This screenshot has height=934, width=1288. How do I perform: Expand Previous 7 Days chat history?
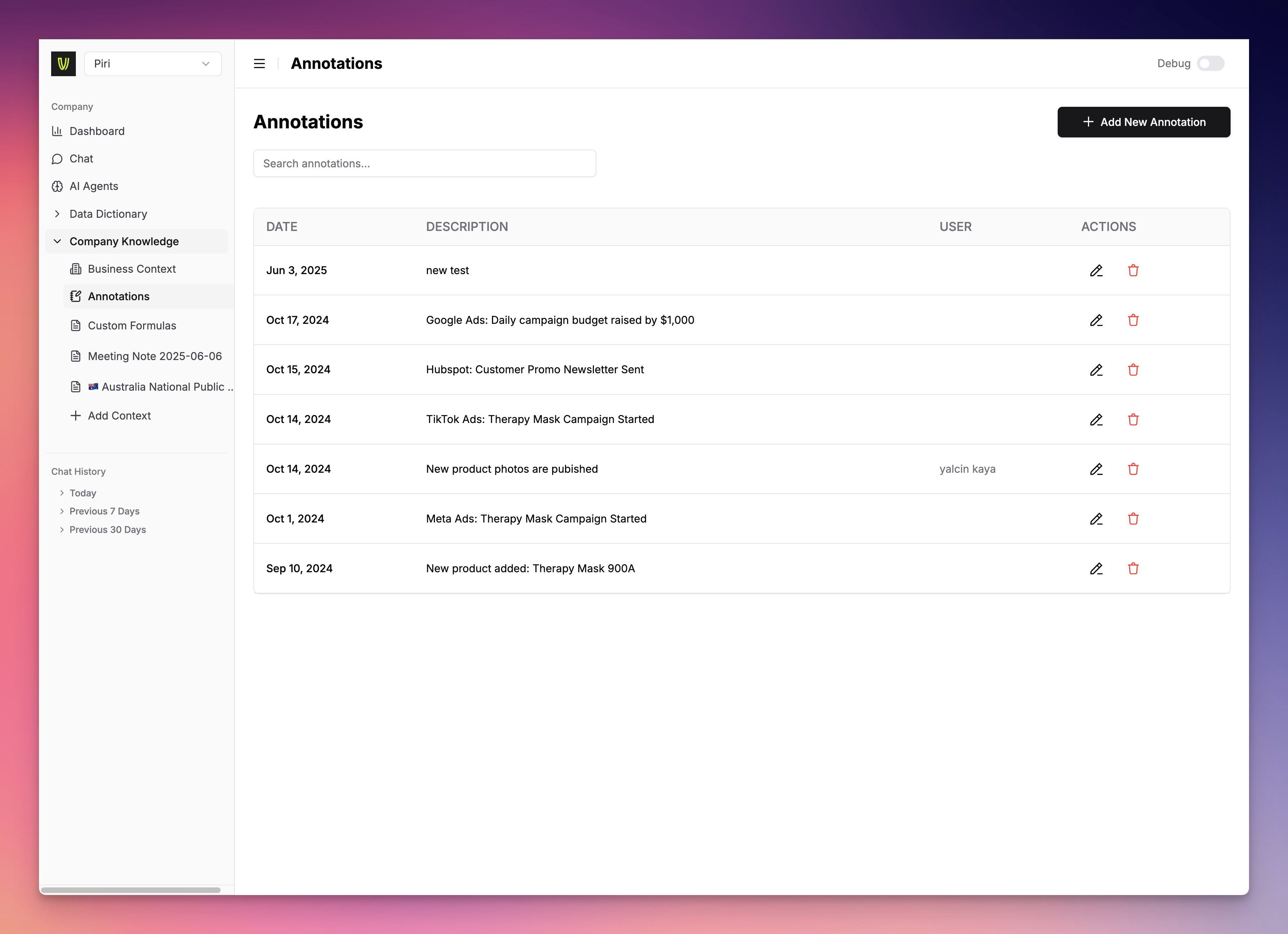pyautogui.click(x=104, y=511)
